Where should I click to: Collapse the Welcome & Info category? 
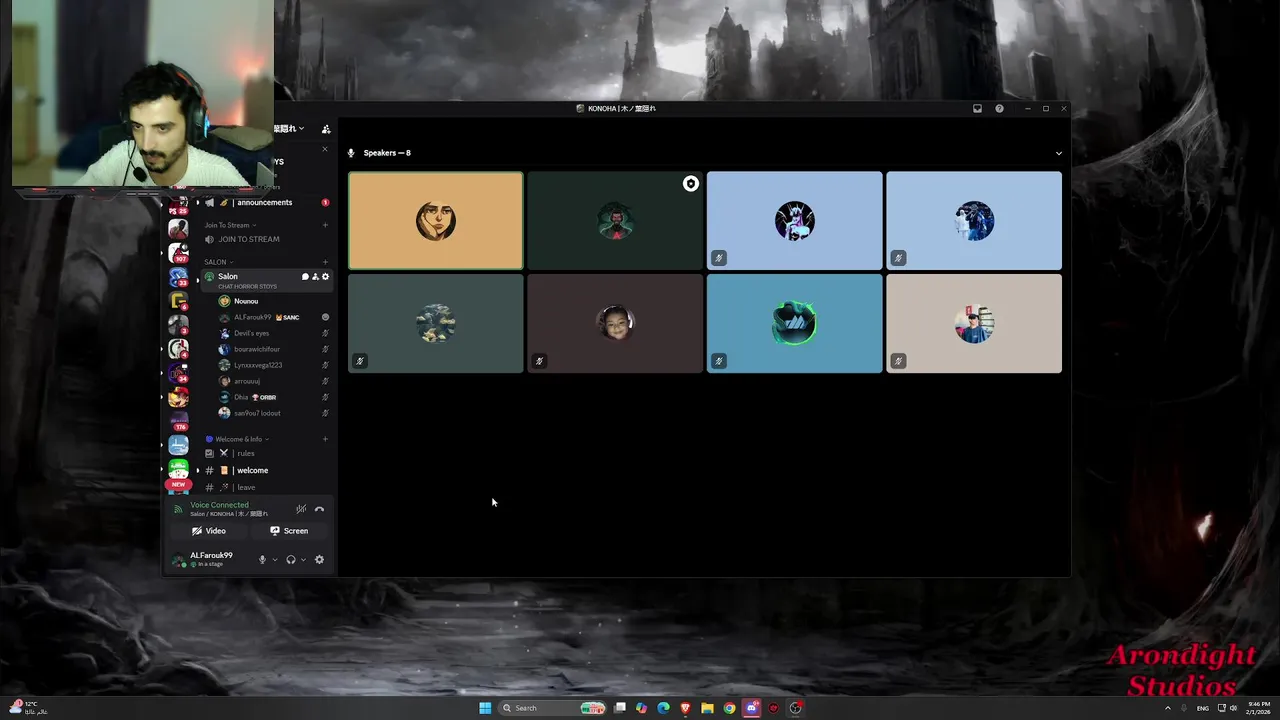tap(238, 439)
